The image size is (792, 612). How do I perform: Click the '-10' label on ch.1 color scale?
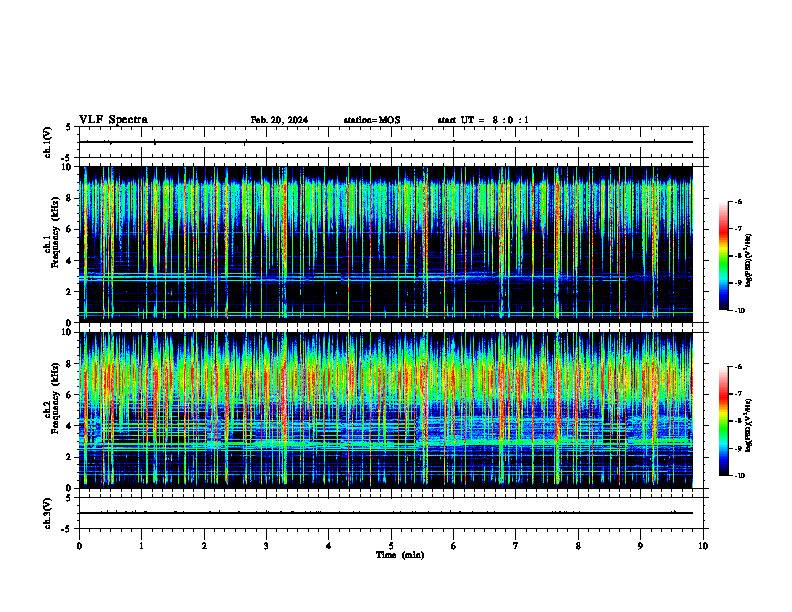click(739, 311)
